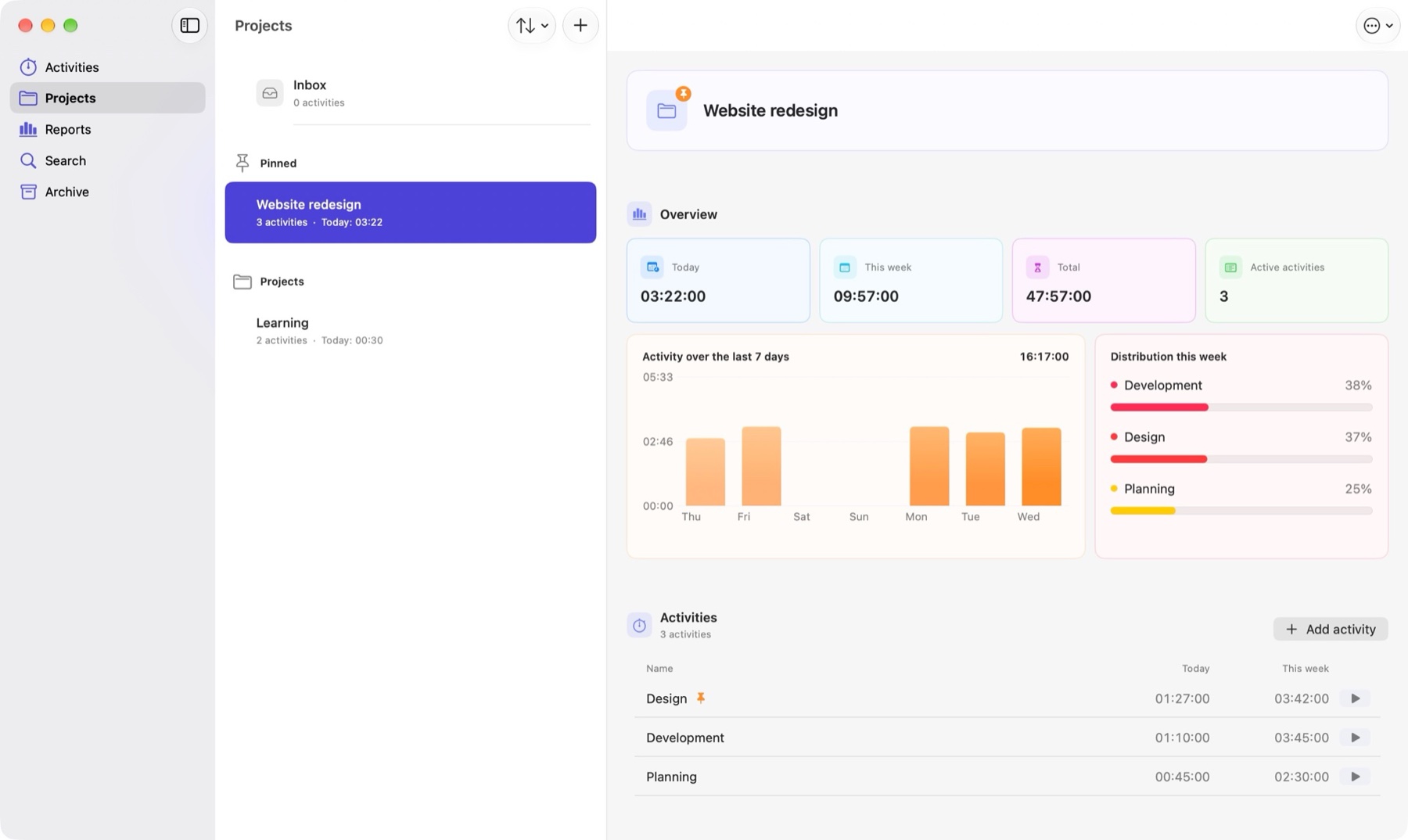Toggle the sidebar visibility button
The height and width of the screenshot is (840, 1408).
click(x=189, y=26)
